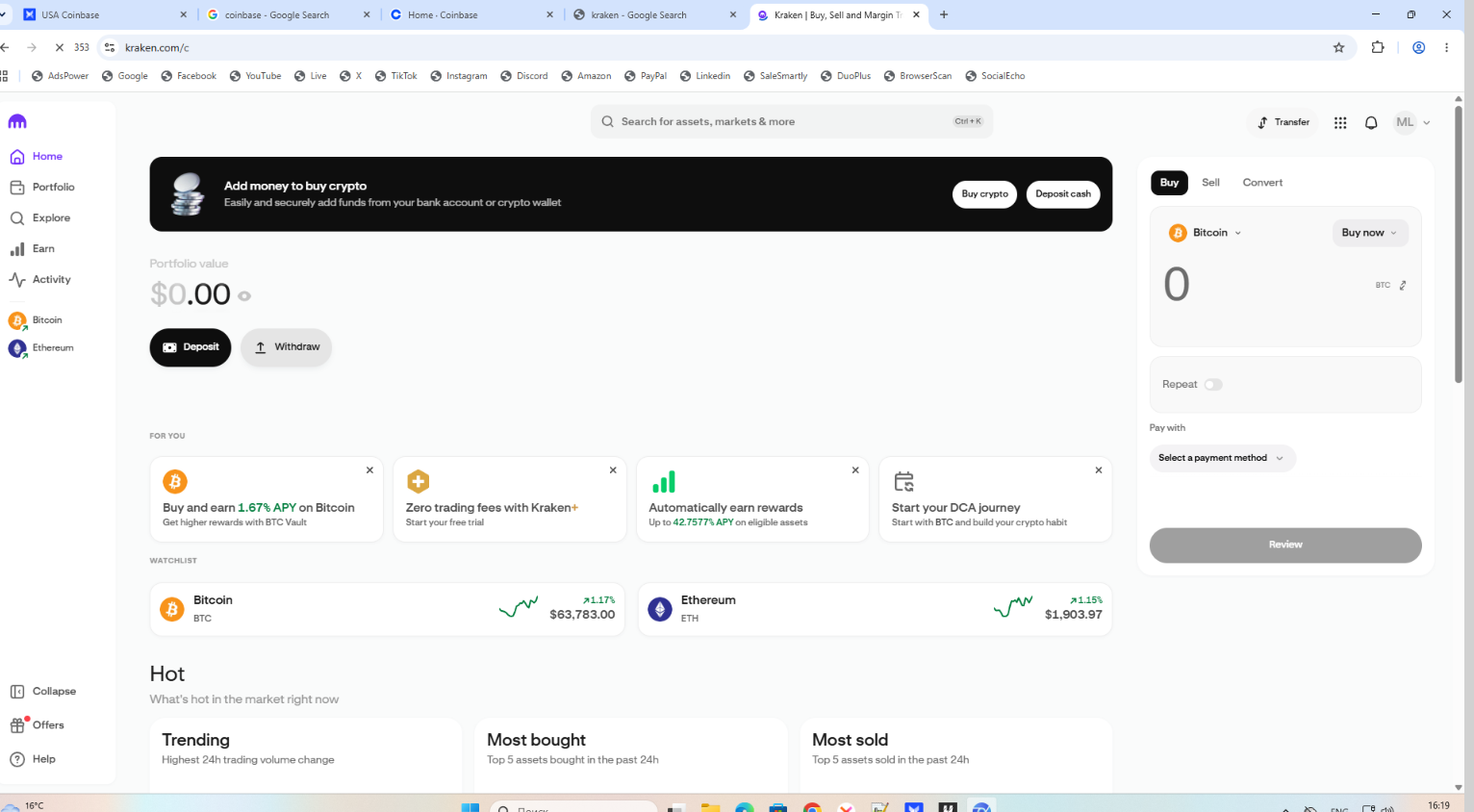Open the notifications bell icon

(x=1371, y=122)
